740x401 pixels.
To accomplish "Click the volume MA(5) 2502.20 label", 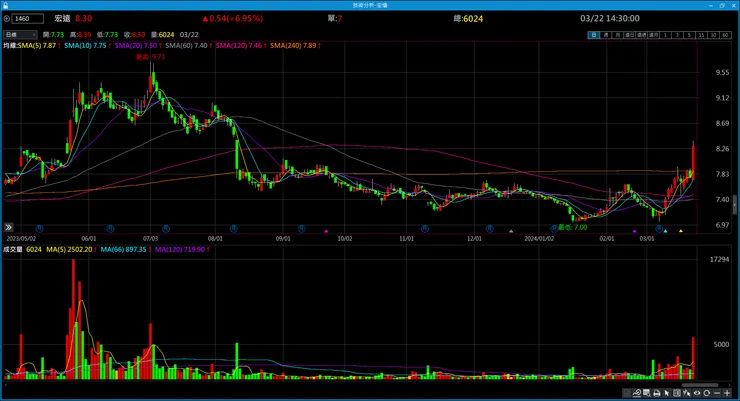I will pos(69,250).
